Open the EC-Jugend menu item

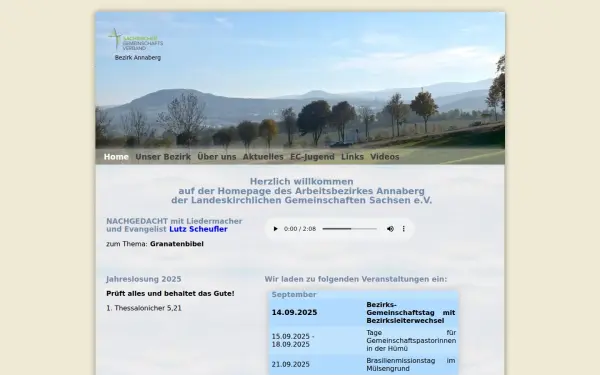tap(312, 157)
